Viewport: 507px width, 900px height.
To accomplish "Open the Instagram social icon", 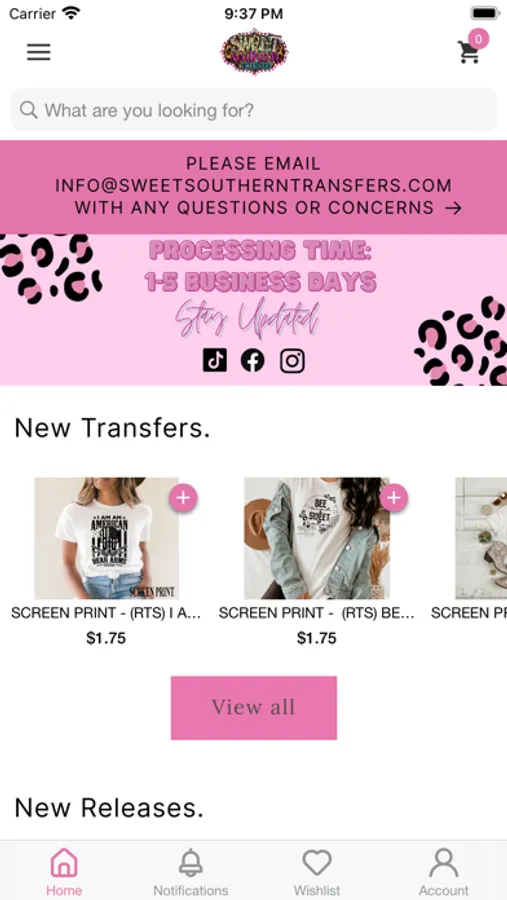I will 292,360.
